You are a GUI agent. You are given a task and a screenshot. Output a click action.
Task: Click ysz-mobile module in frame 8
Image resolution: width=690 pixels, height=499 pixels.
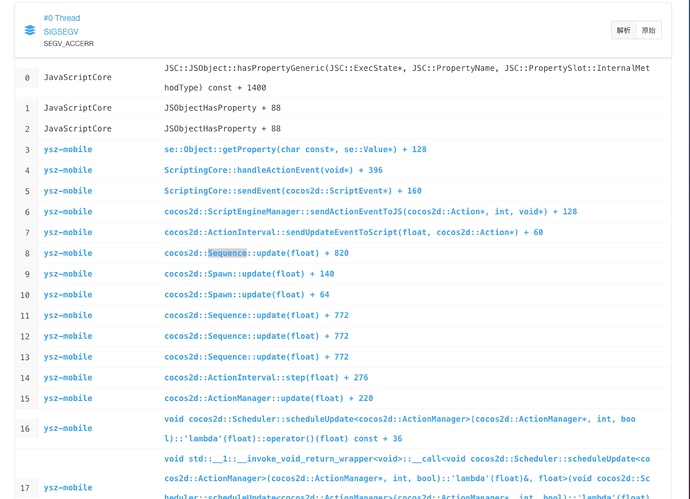(x=68, y=253)
